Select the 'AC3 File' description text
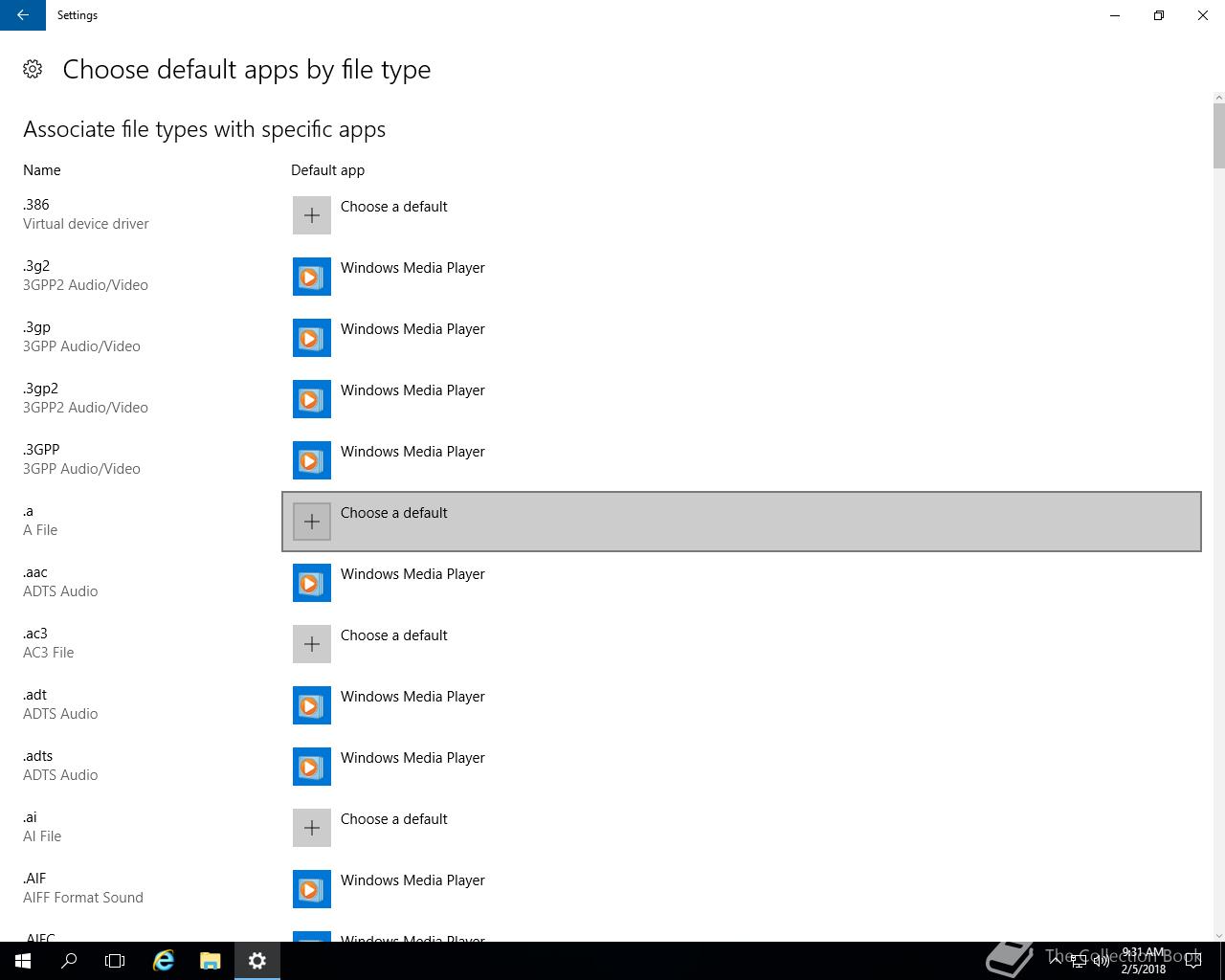This screenshot has width=1225, height=980. 49,653
